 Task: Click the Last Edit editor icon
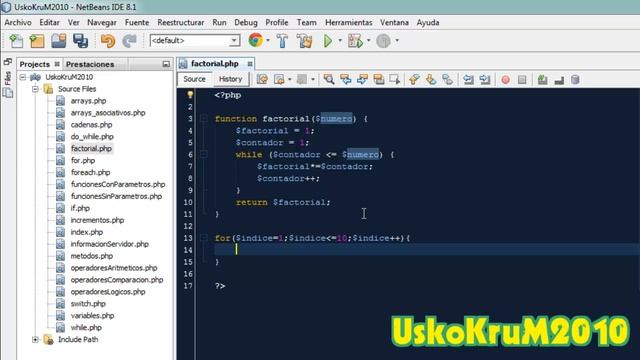pos(262,79)
